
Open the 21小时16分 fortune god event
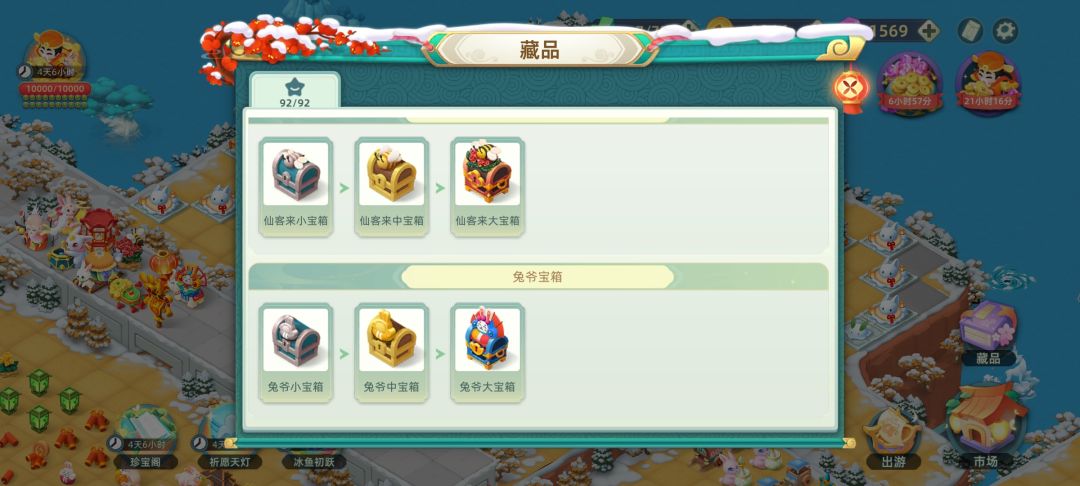988,83
